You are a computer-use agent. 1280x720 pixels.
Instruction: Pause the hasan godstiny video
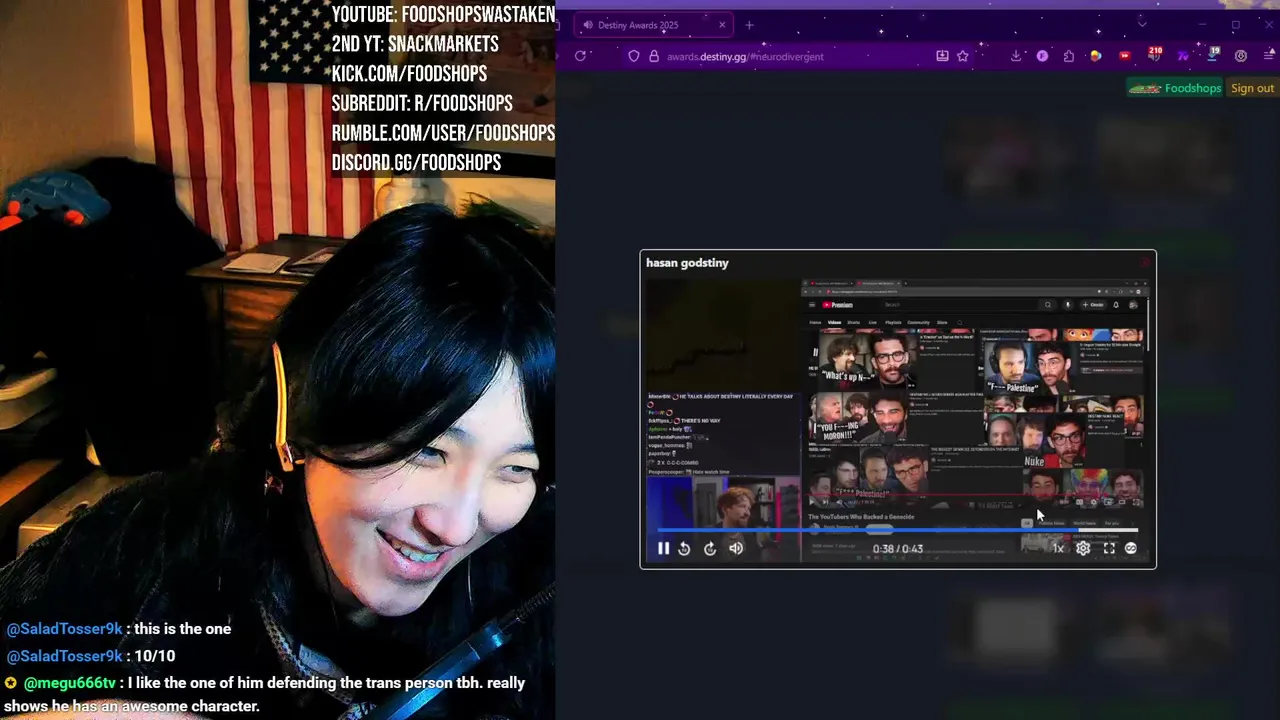663,548
